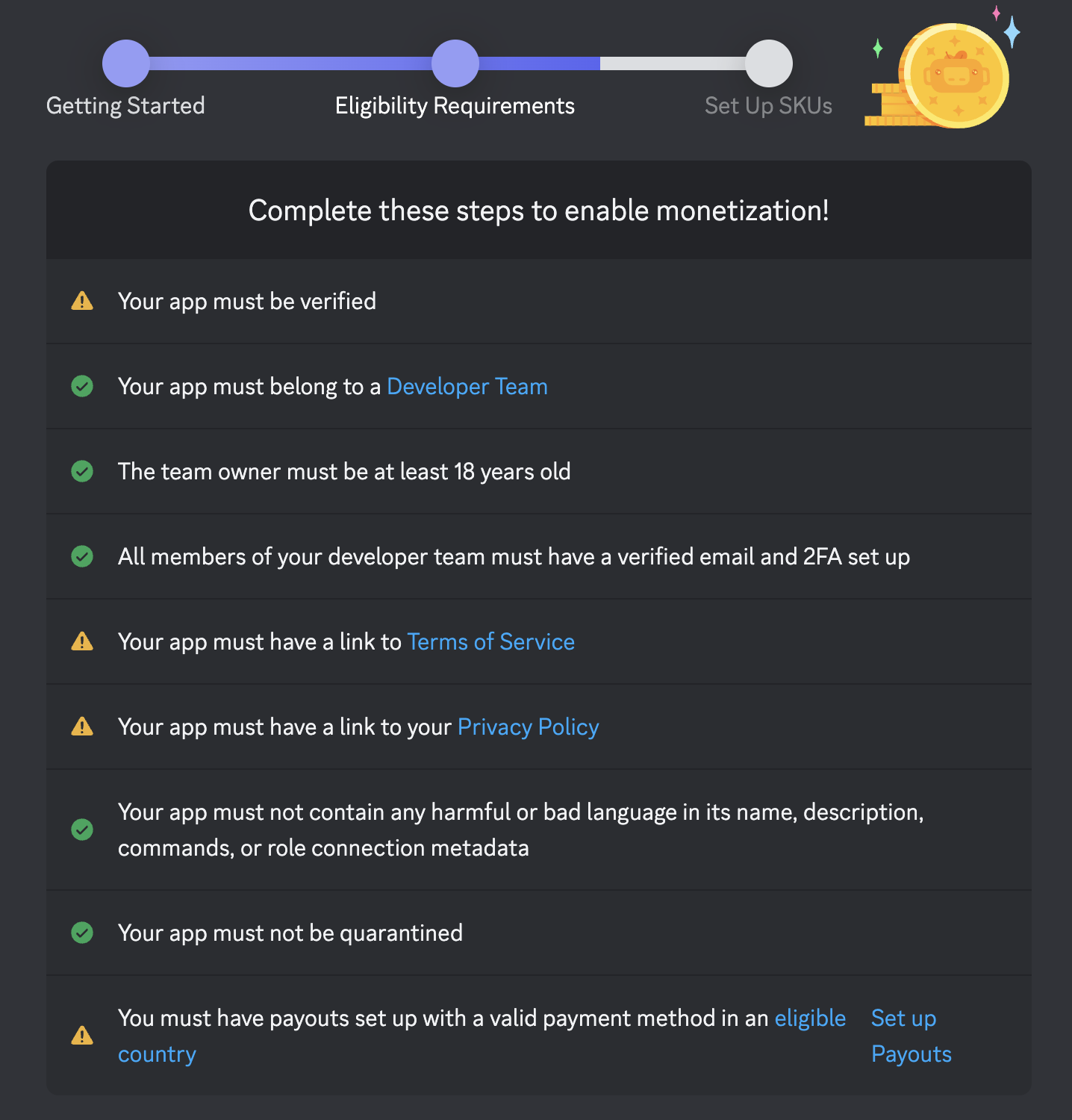Screen dimensions: 1072x1120
Task: Click the warning icon beside app verified requirement
Action: (x=82, y=301)
